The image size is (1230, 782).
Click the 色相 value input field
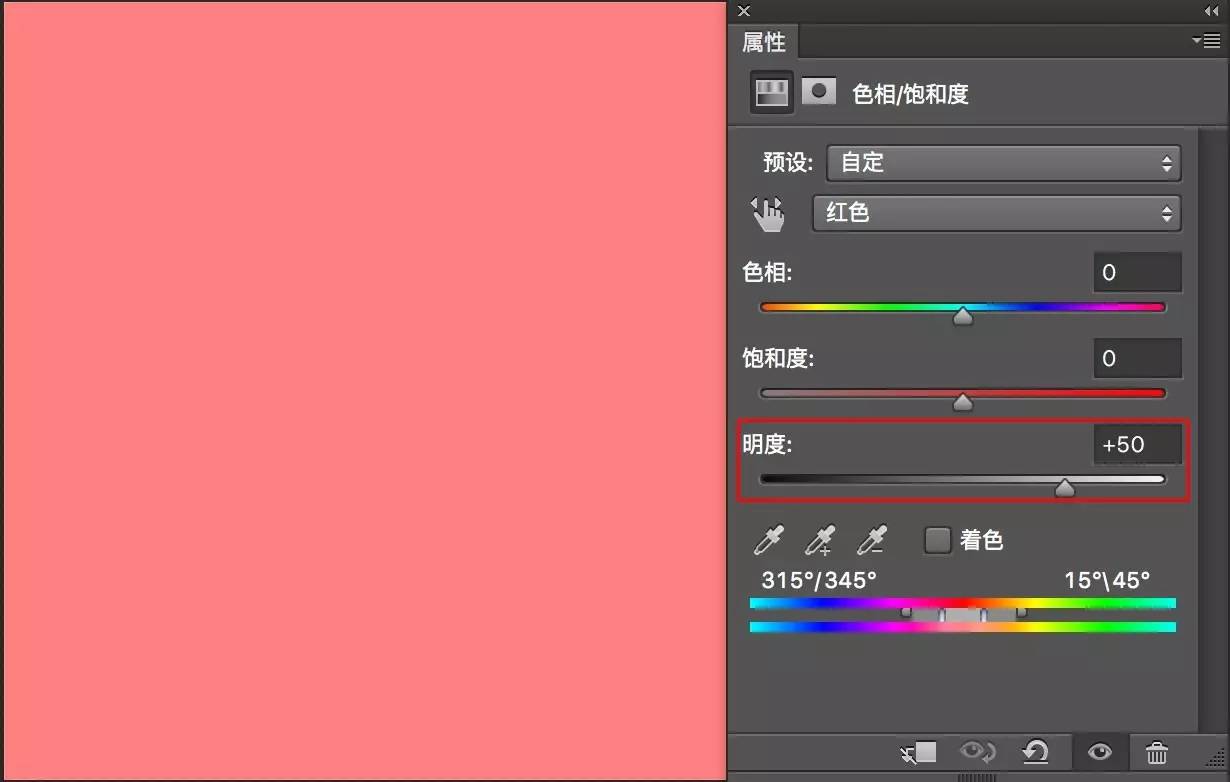click(1138, 272)
